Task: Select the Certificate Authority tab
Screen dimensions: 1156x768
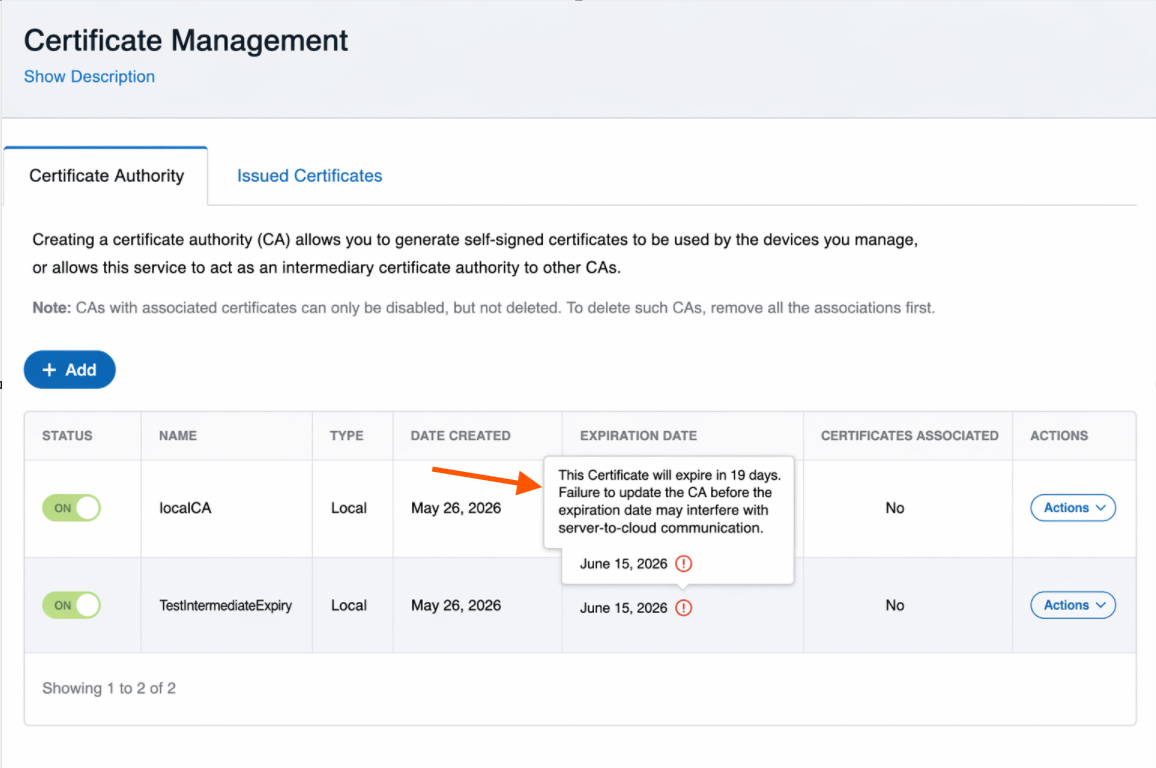Action: 106,175
